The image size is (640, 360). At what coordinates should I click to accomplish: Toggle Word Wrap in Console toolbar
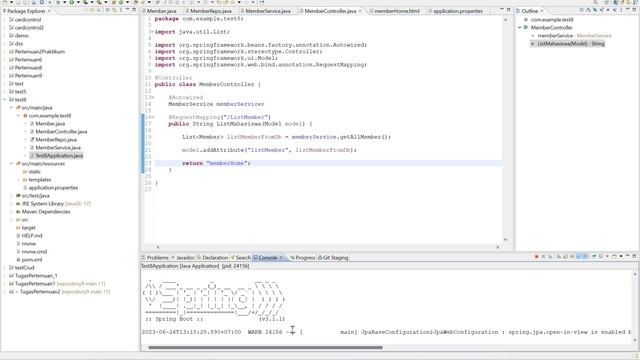[x=572, y=257]
